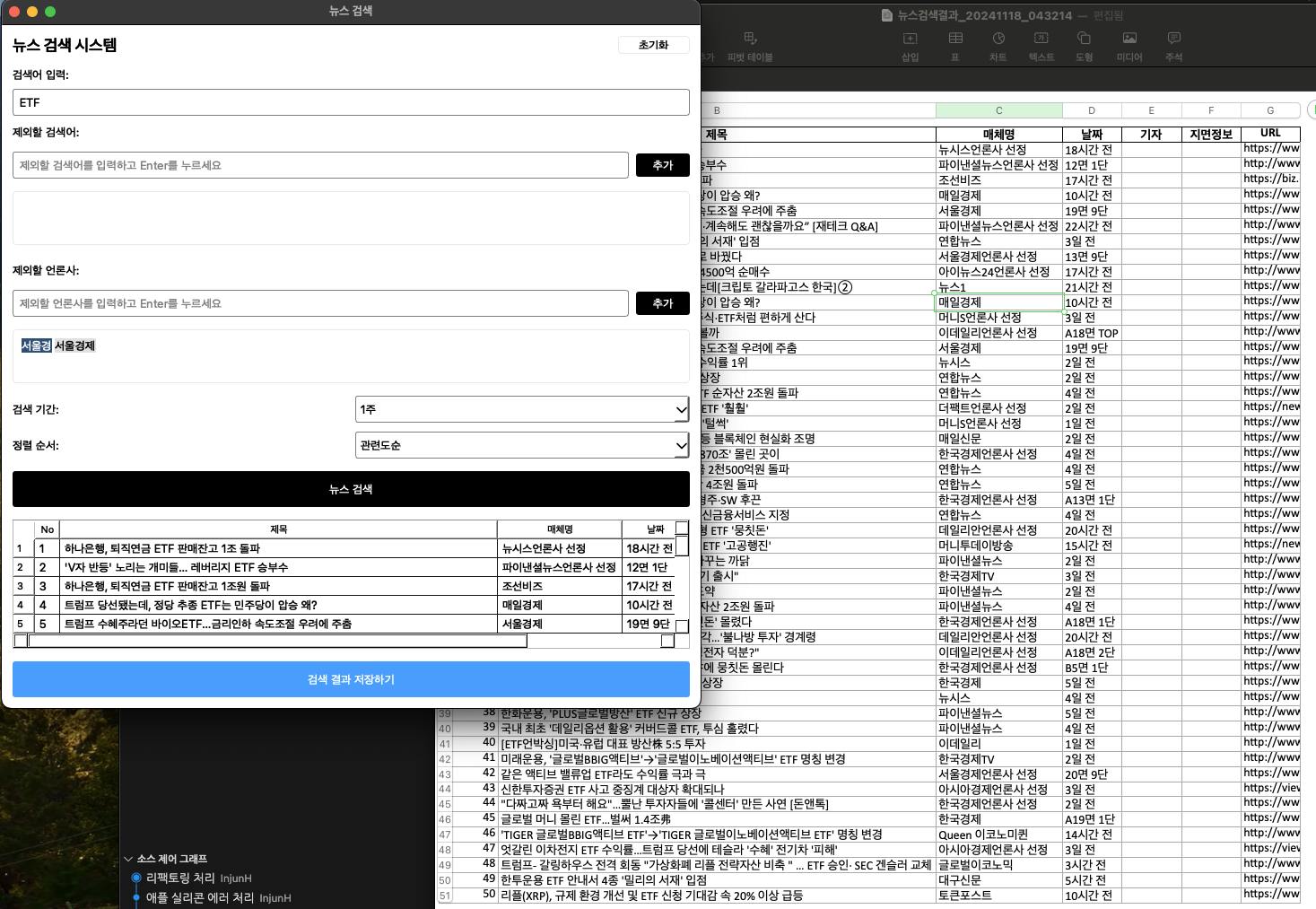Click the 제외할 언론사 input field

point(320,303)
